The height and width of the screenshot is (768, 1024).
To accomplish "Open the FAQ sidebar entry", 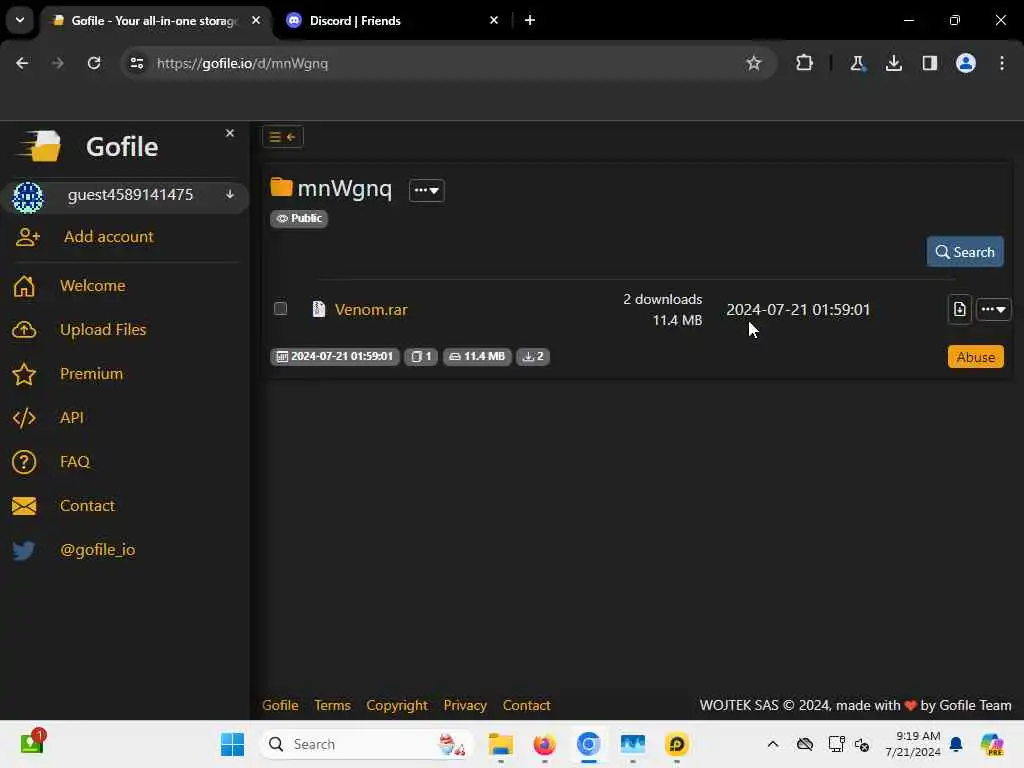I will point(74,461).
